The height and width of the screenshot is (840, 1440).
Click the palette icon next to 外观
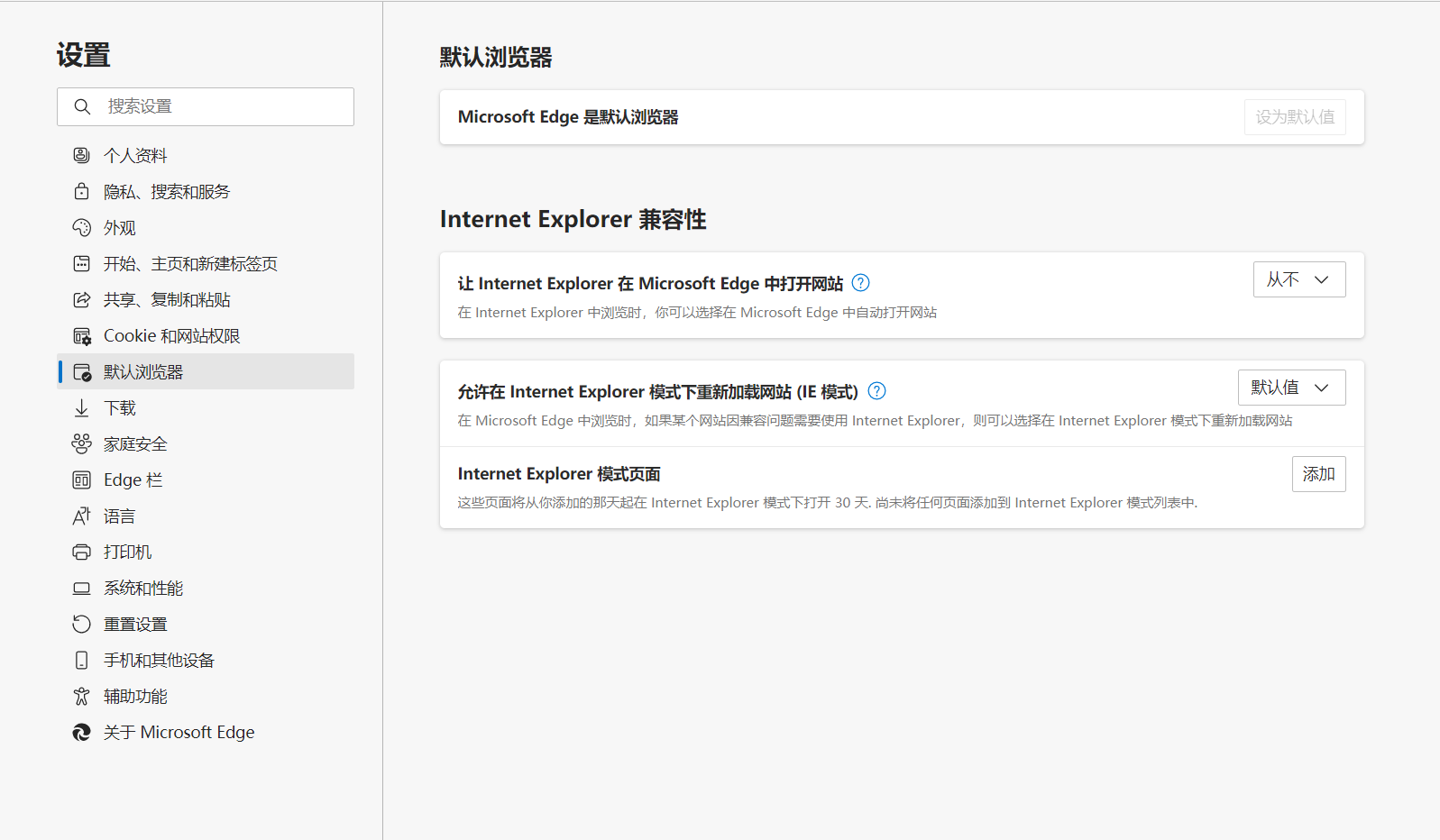81,227
